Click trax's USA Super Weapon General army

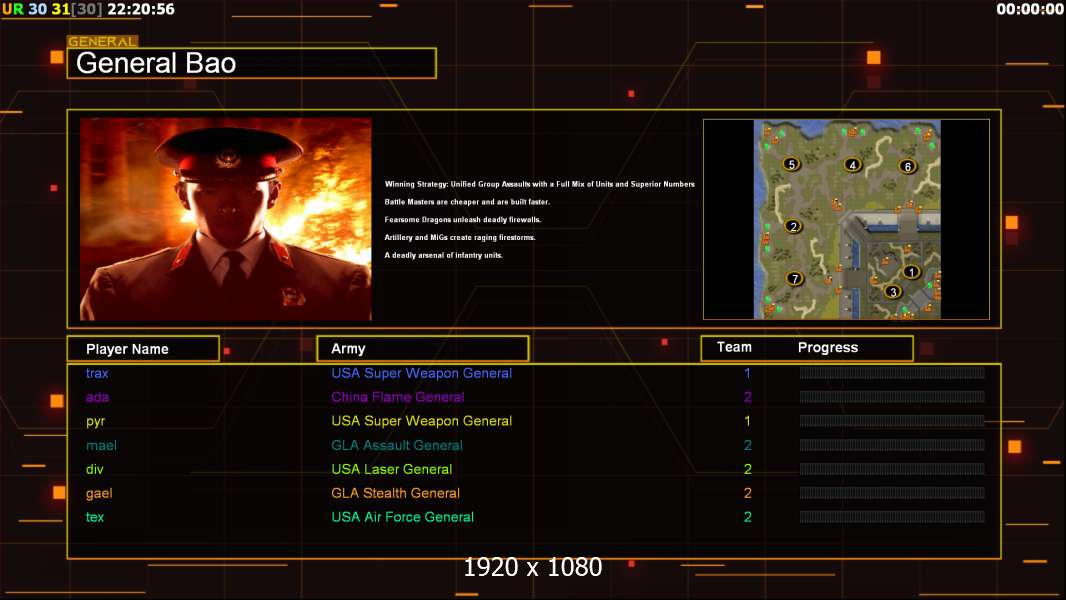coord(422,373)
